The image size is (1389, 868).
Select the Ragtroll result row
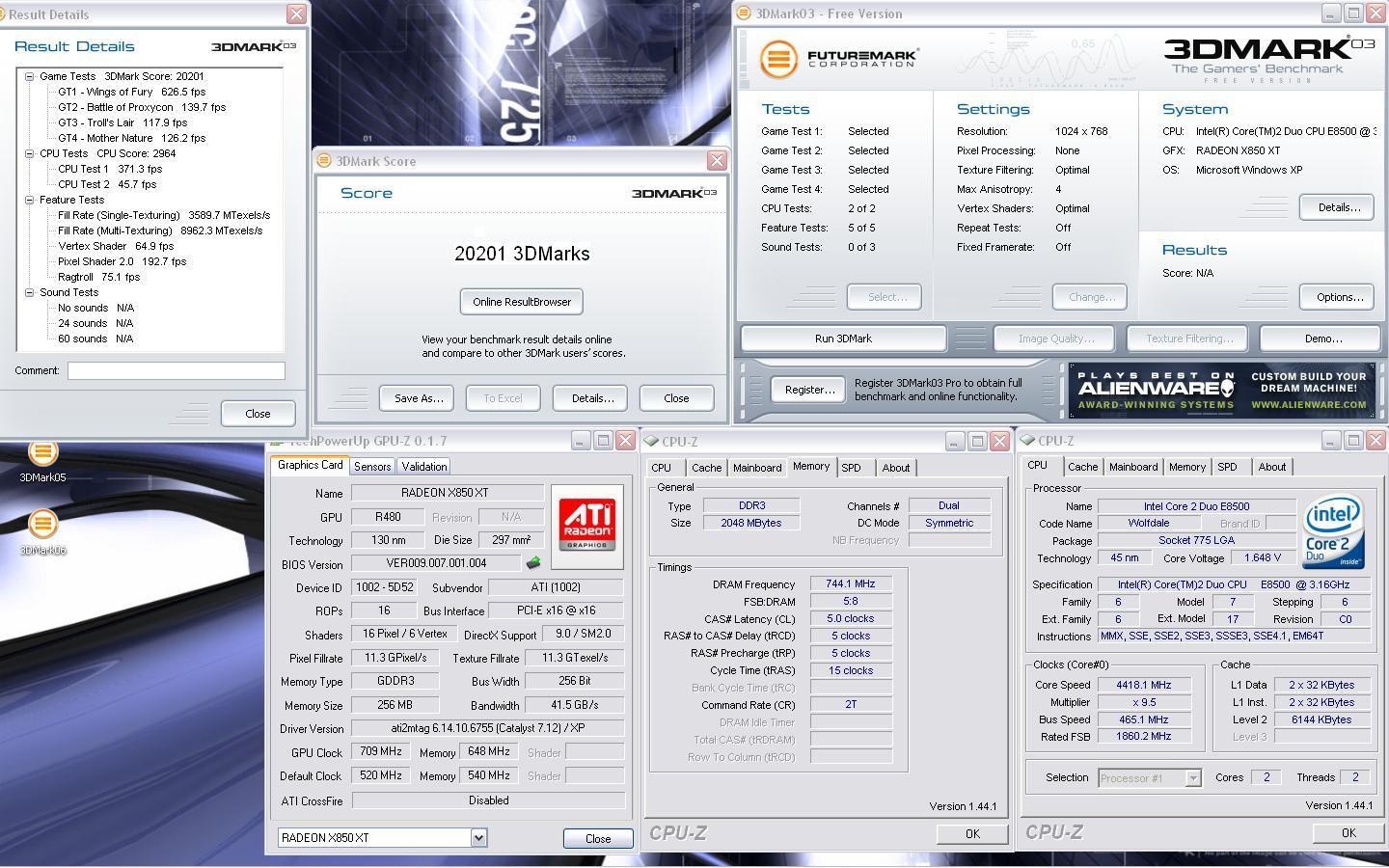[98, 277]
